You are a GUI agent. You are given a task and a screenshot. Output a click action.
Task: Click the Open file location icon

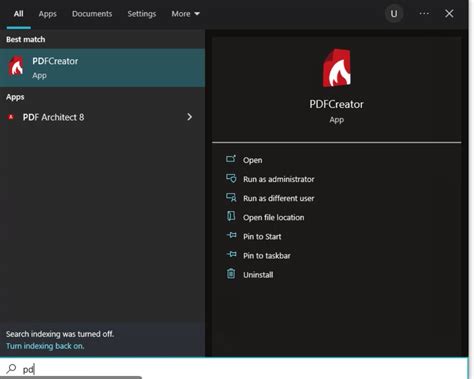pyautogui.click(x=231, y=216)
